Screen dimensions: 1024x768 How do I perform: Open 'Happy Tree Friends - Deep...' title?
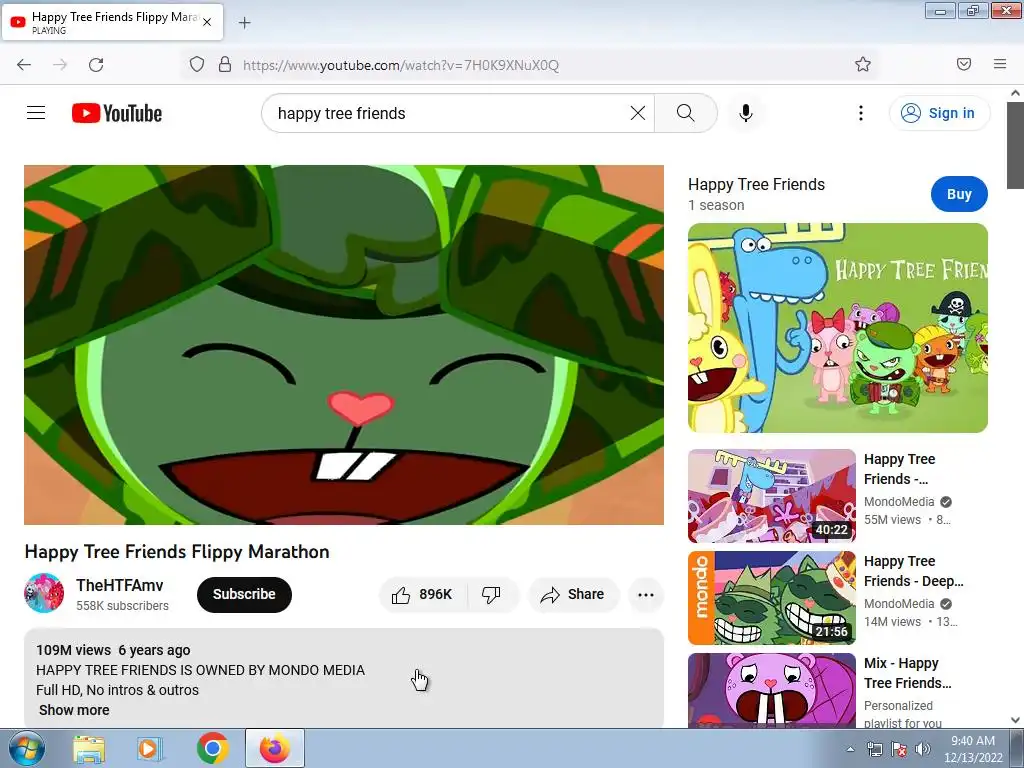click(914, 571)
